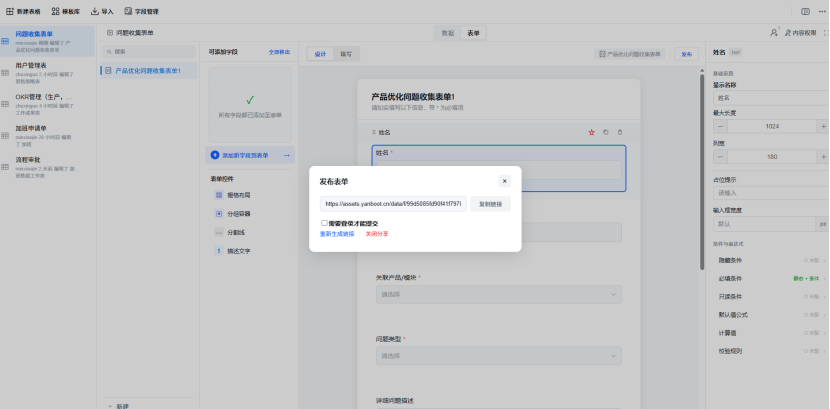Toggle the side panel layout icon at top right
830x409 pixels.
(805, 11)
